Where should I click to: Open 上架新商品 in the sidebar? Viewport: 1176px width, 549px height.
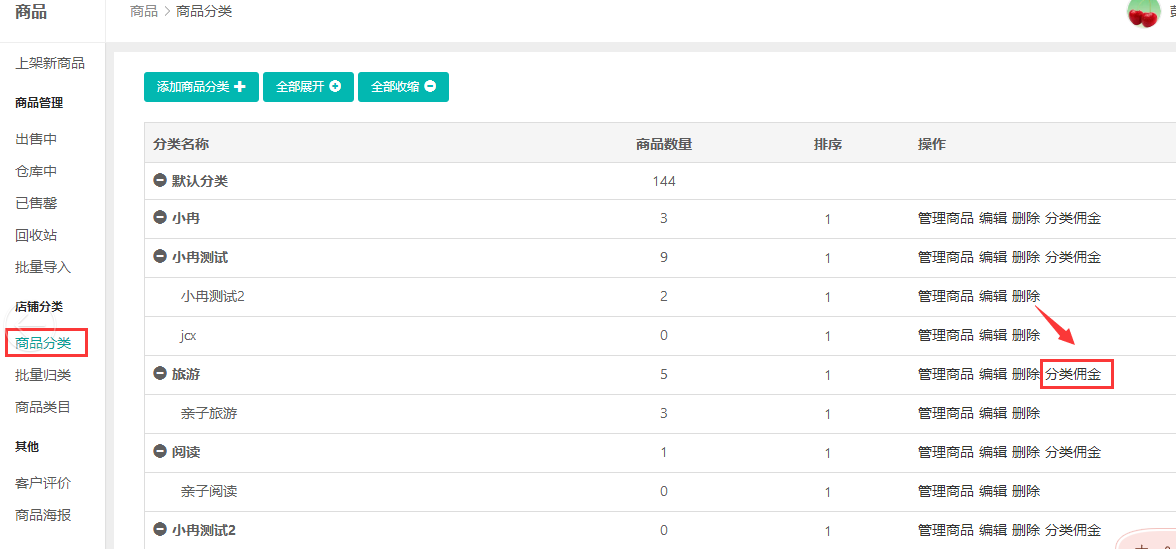(x=50, y=63)
